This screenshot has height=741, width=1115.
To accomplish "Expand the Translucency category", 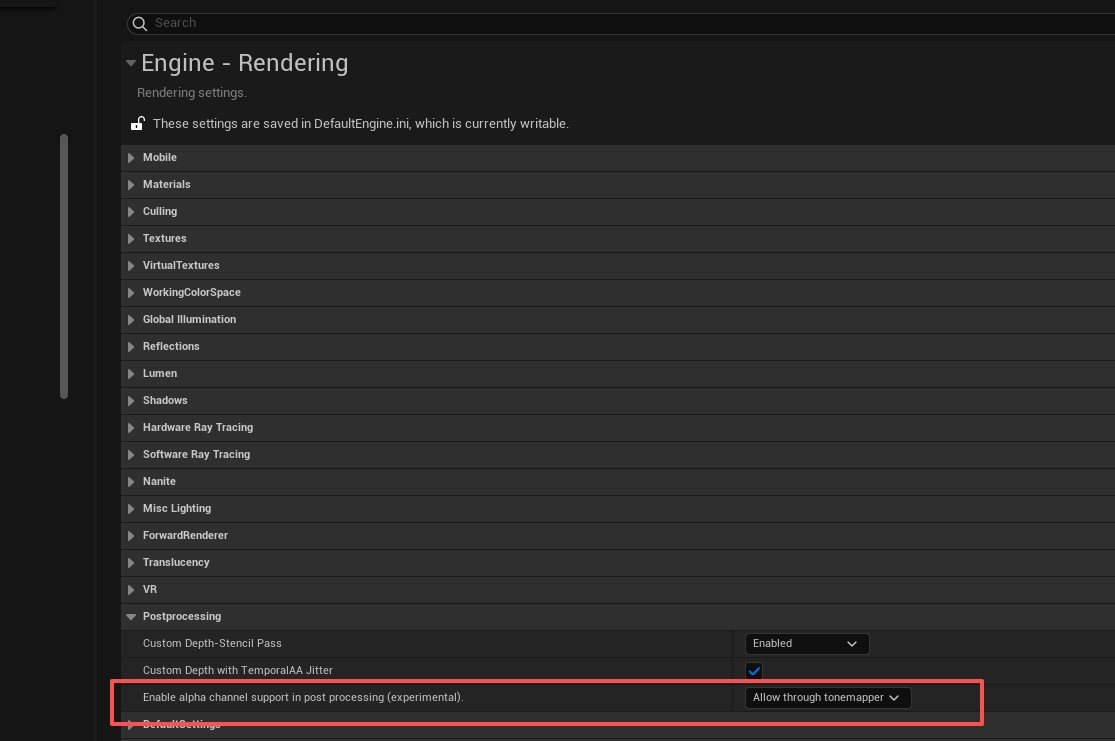I will click(x=131, y=563).
